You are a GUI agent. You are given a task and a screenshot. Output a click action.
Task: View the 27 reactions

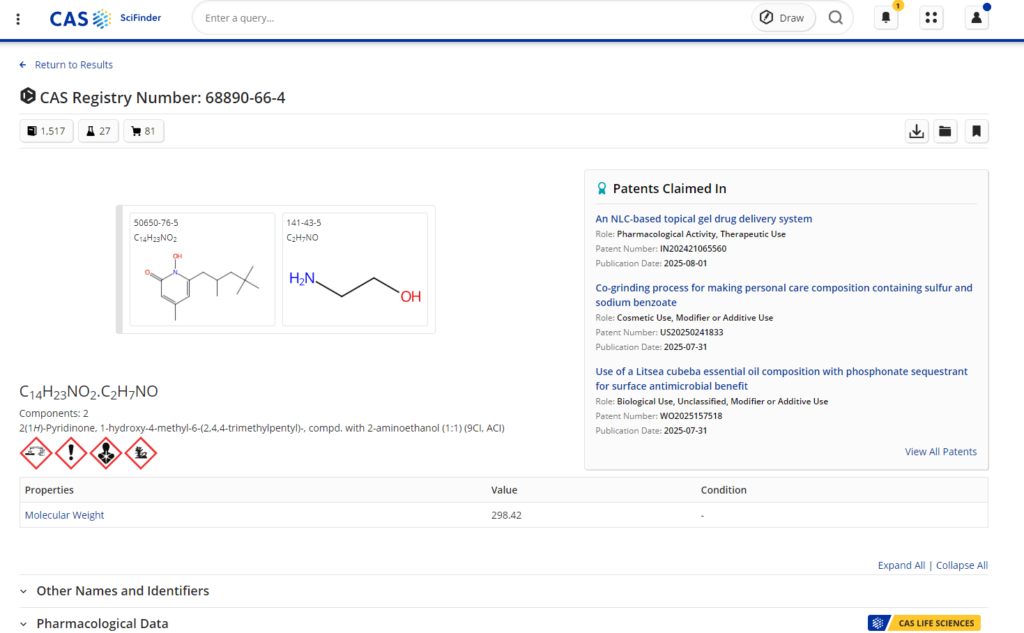click(98, 131)
